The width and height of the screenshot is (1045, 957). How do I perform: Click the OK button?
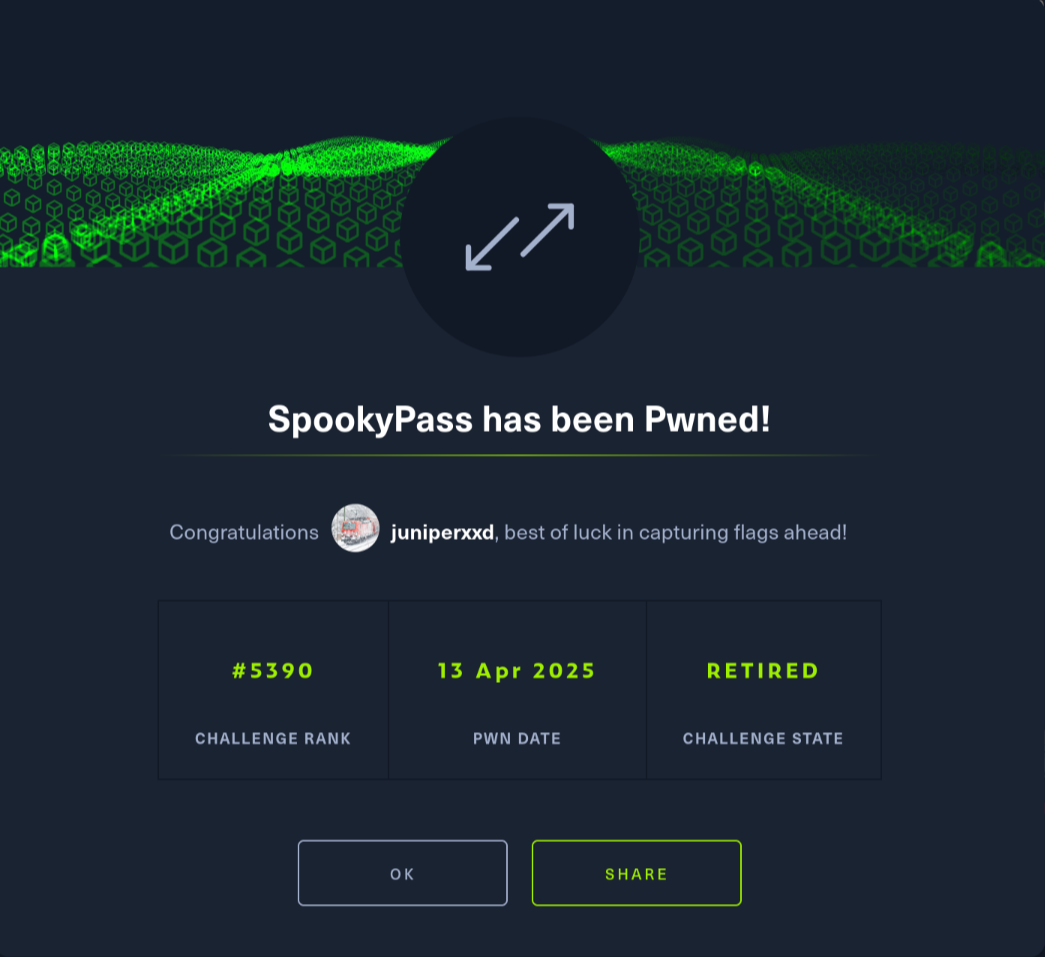point(403,873)
